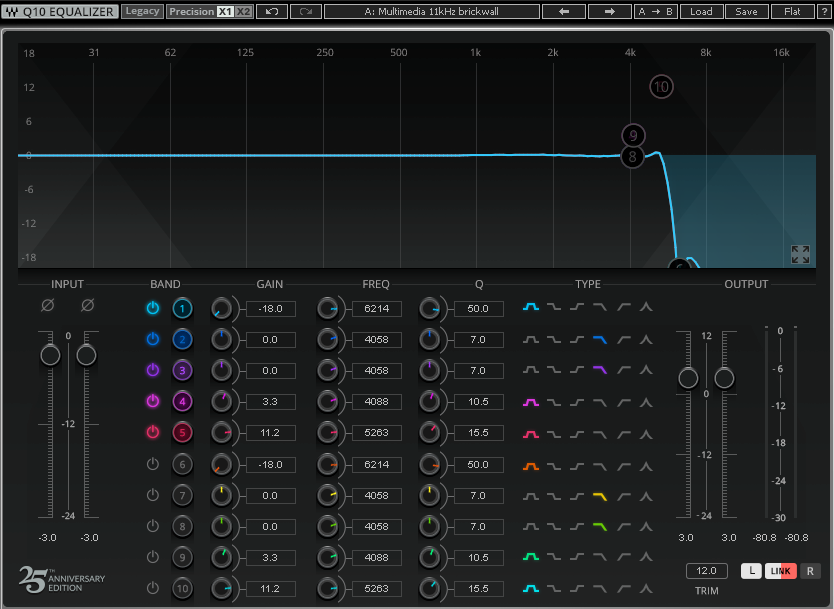
Task: Select band 10 number circle in list
Action: point(182,588)
